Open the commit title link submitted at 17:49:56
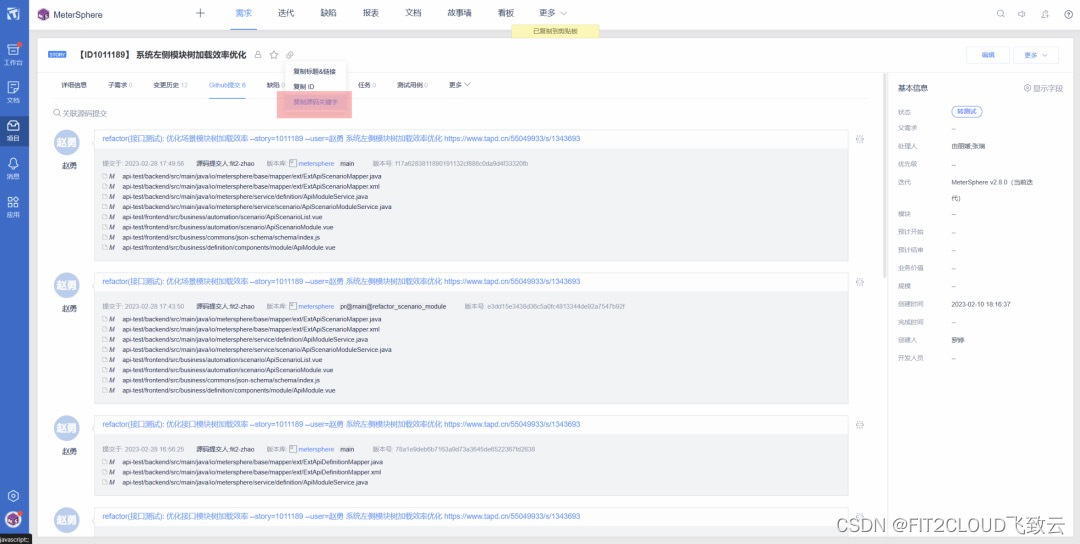The height and width of the screenshot is (544, 1080). click(341, 138)
